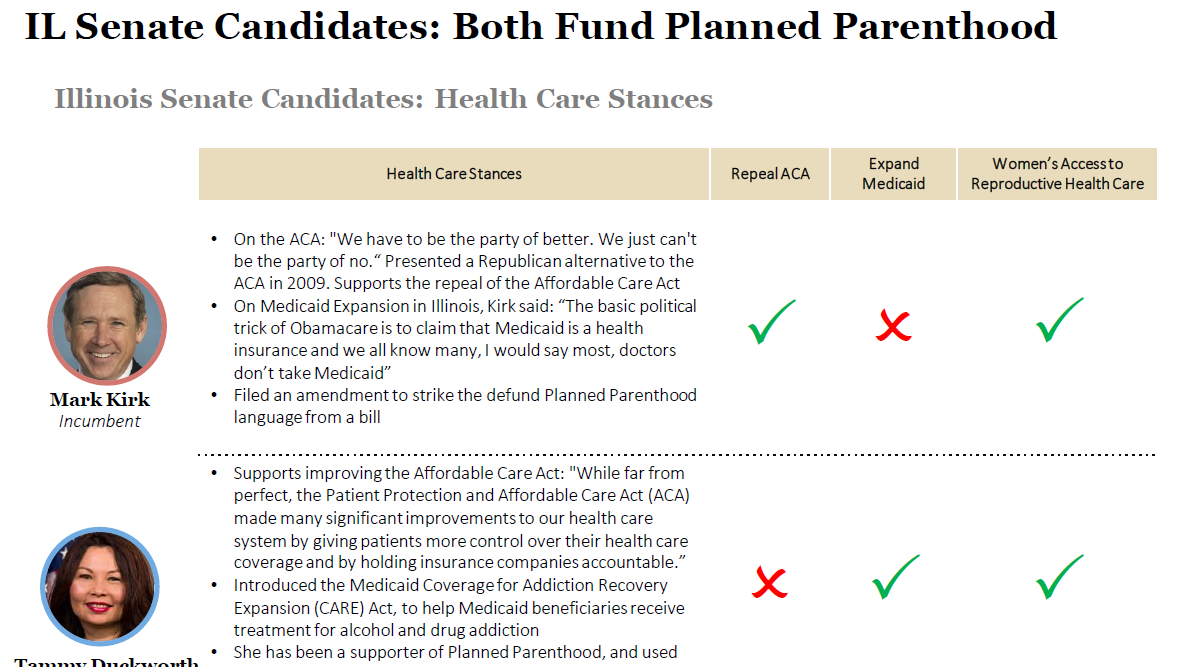
Task: Click Mark Kirk's green Women's Access checkmark
Action: (1059, 320)
